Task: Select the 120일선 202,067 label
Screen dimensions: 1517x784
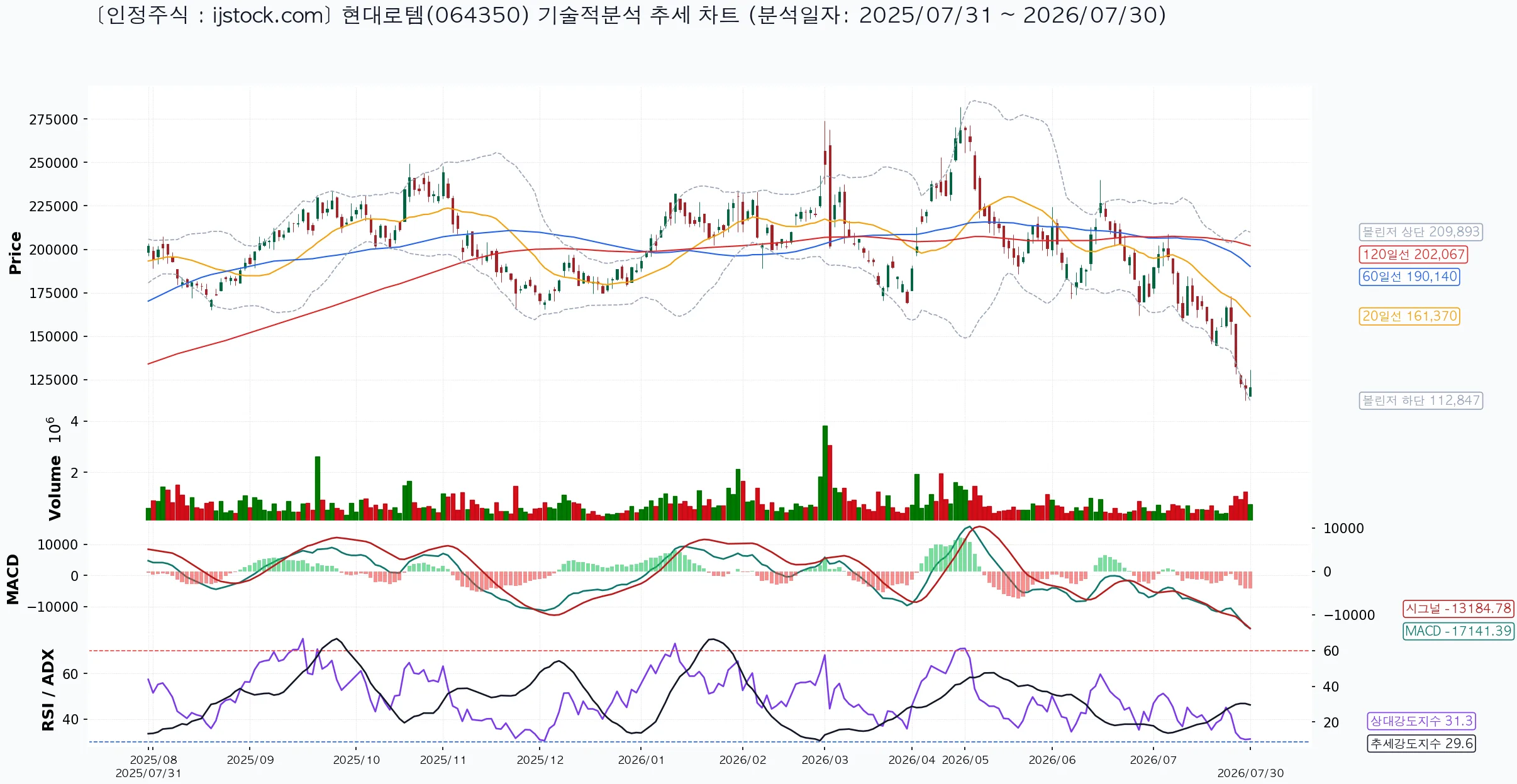Action: [1413, 255]
